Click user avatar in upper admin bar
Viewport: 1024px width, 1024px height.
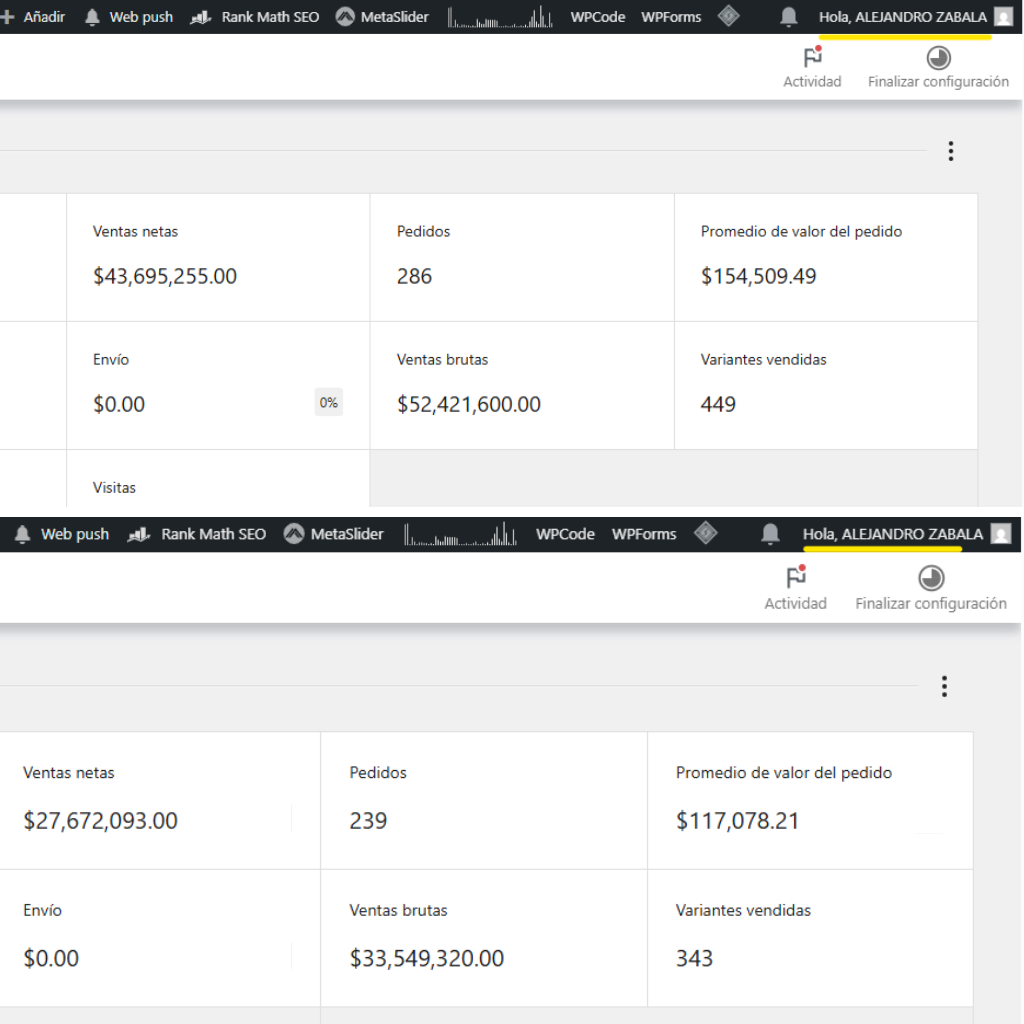[1003, 17]
